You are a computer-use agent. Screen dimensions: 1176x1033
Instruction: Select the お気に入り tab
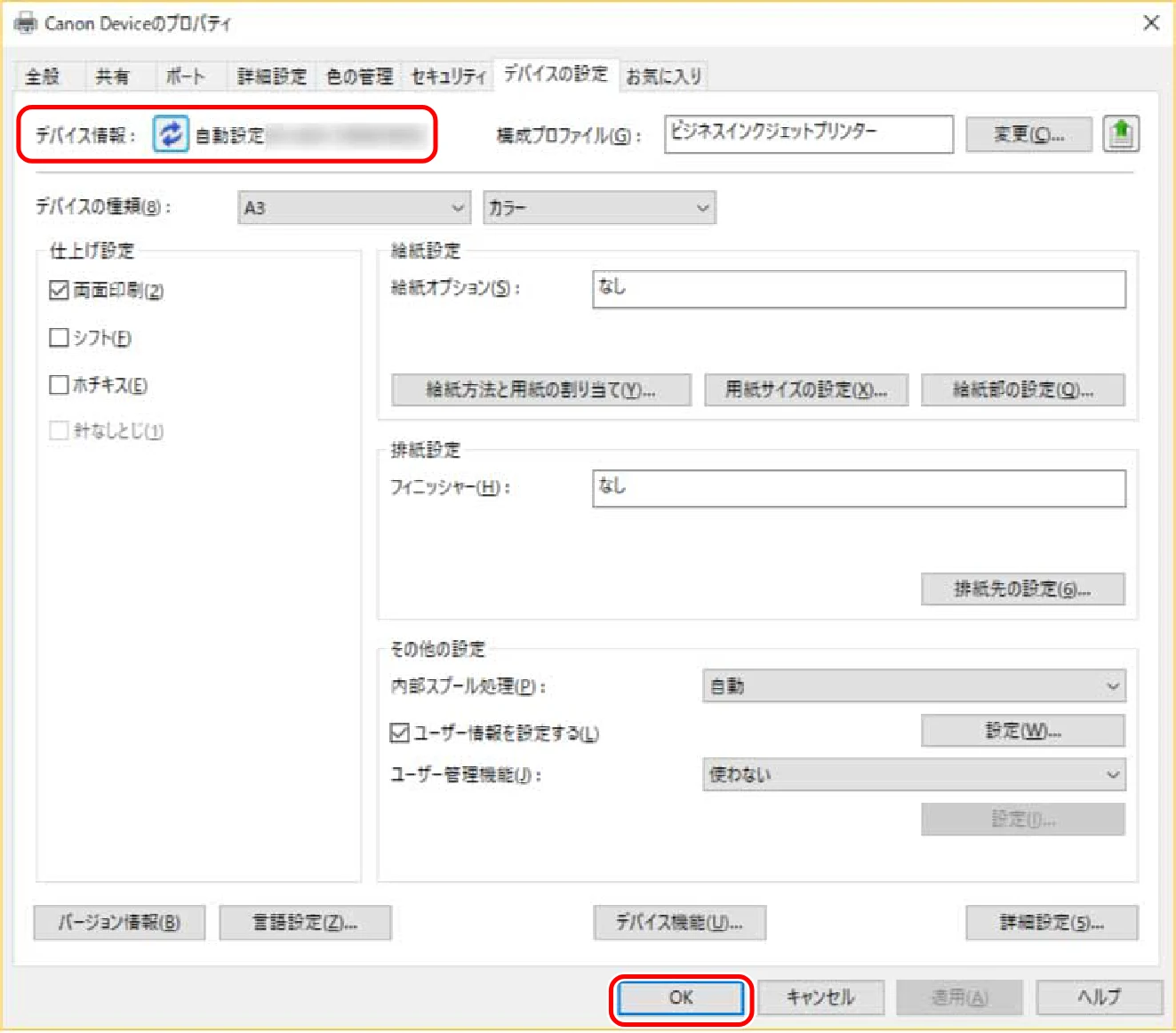(664, 76)
